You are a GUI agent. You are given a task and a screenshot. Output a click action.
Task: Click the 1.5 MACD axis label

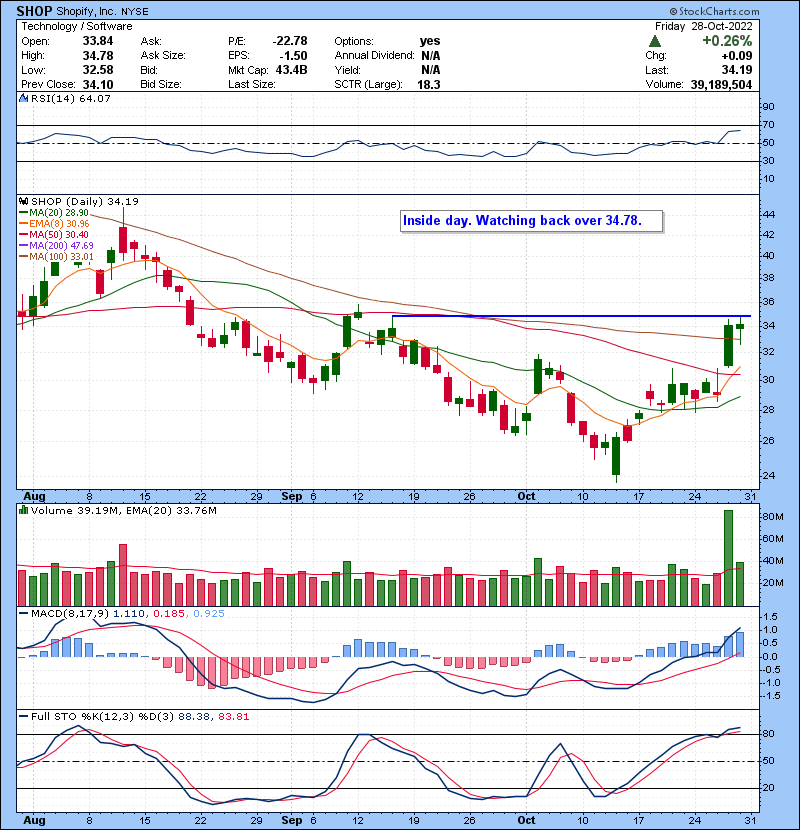[770, 617]
